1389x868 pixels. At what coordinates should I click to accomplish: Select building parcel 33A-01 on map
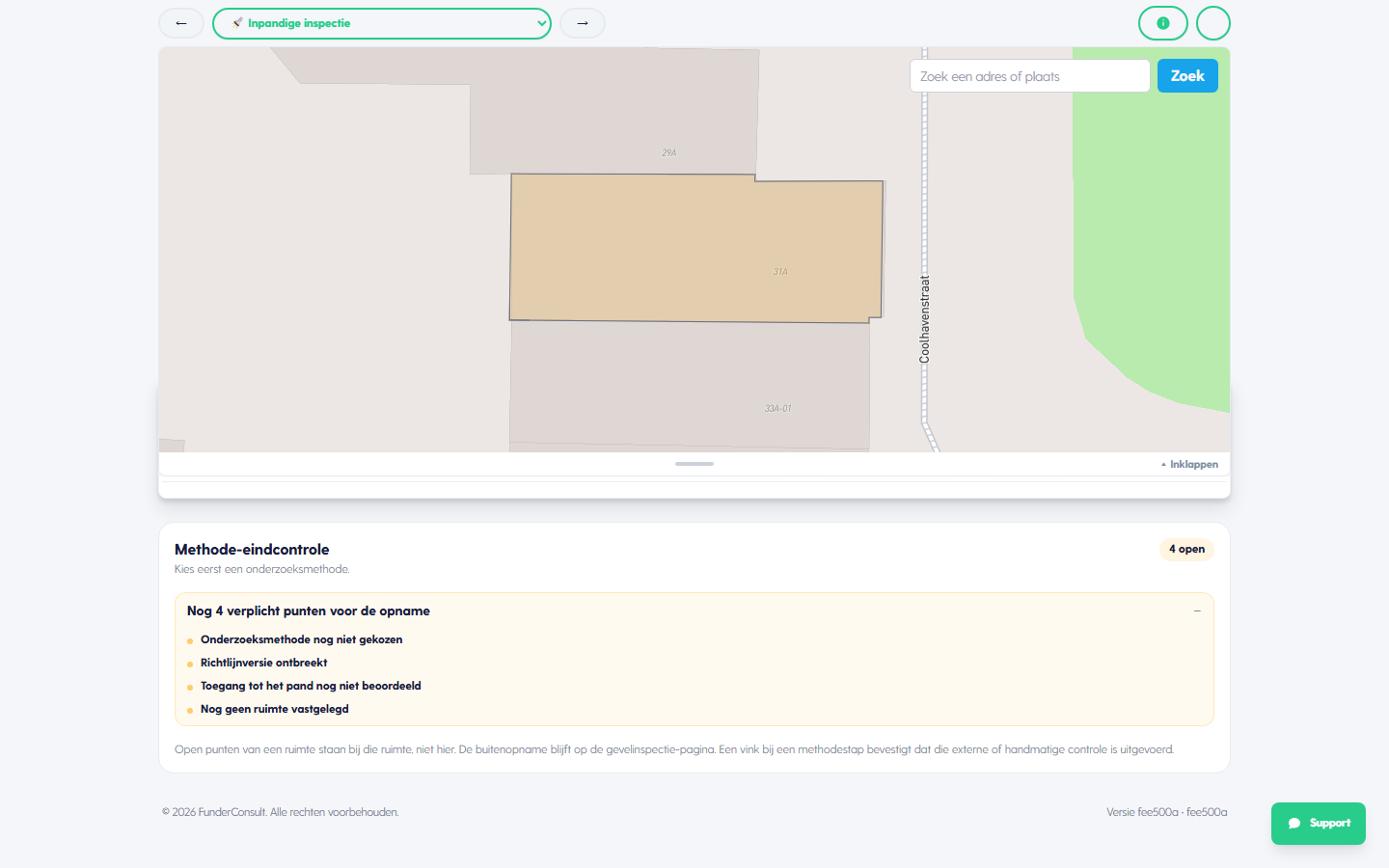pos(690,386)
